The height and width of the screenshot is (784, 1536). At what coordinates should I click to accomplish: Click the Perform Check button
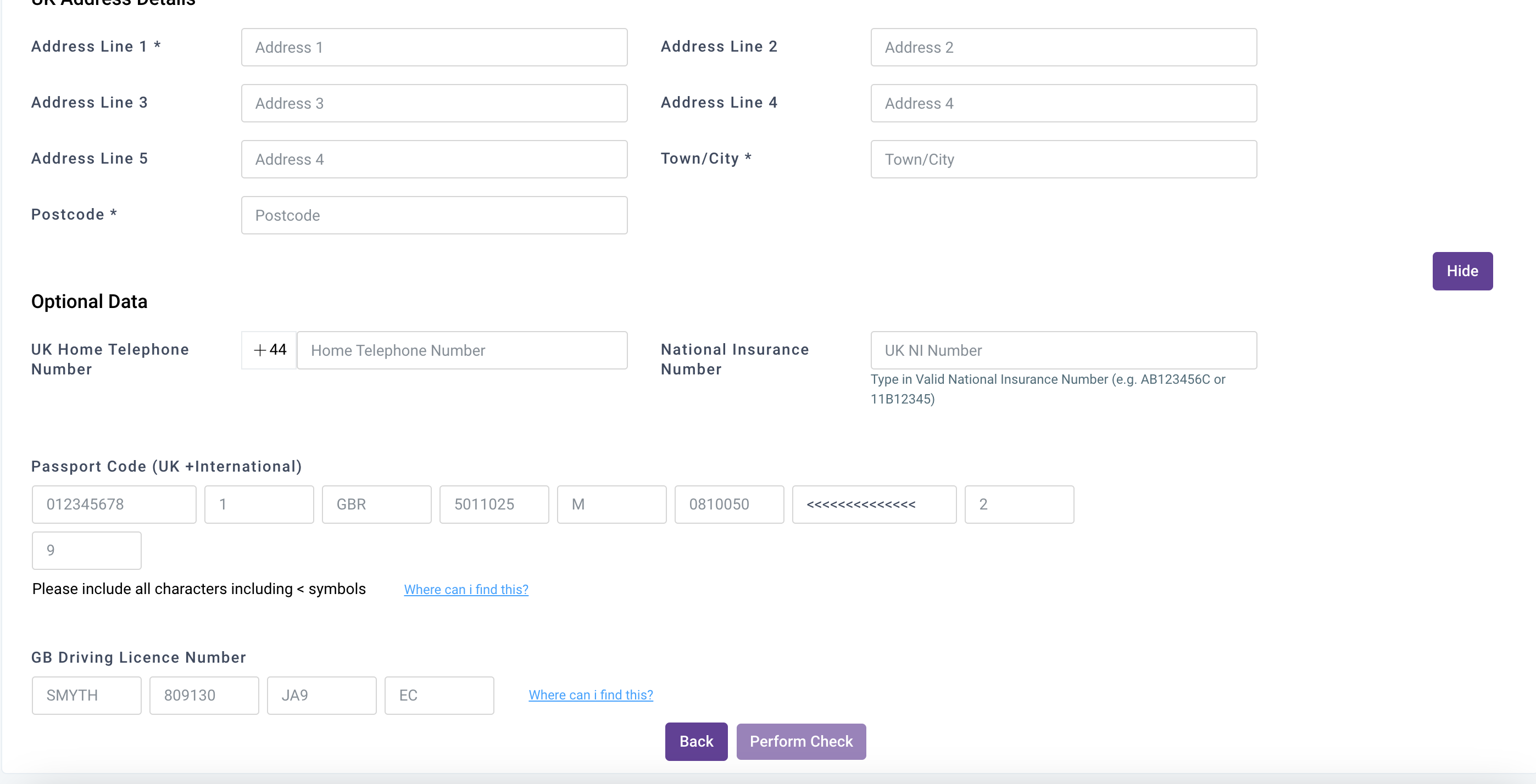[800, 741]
